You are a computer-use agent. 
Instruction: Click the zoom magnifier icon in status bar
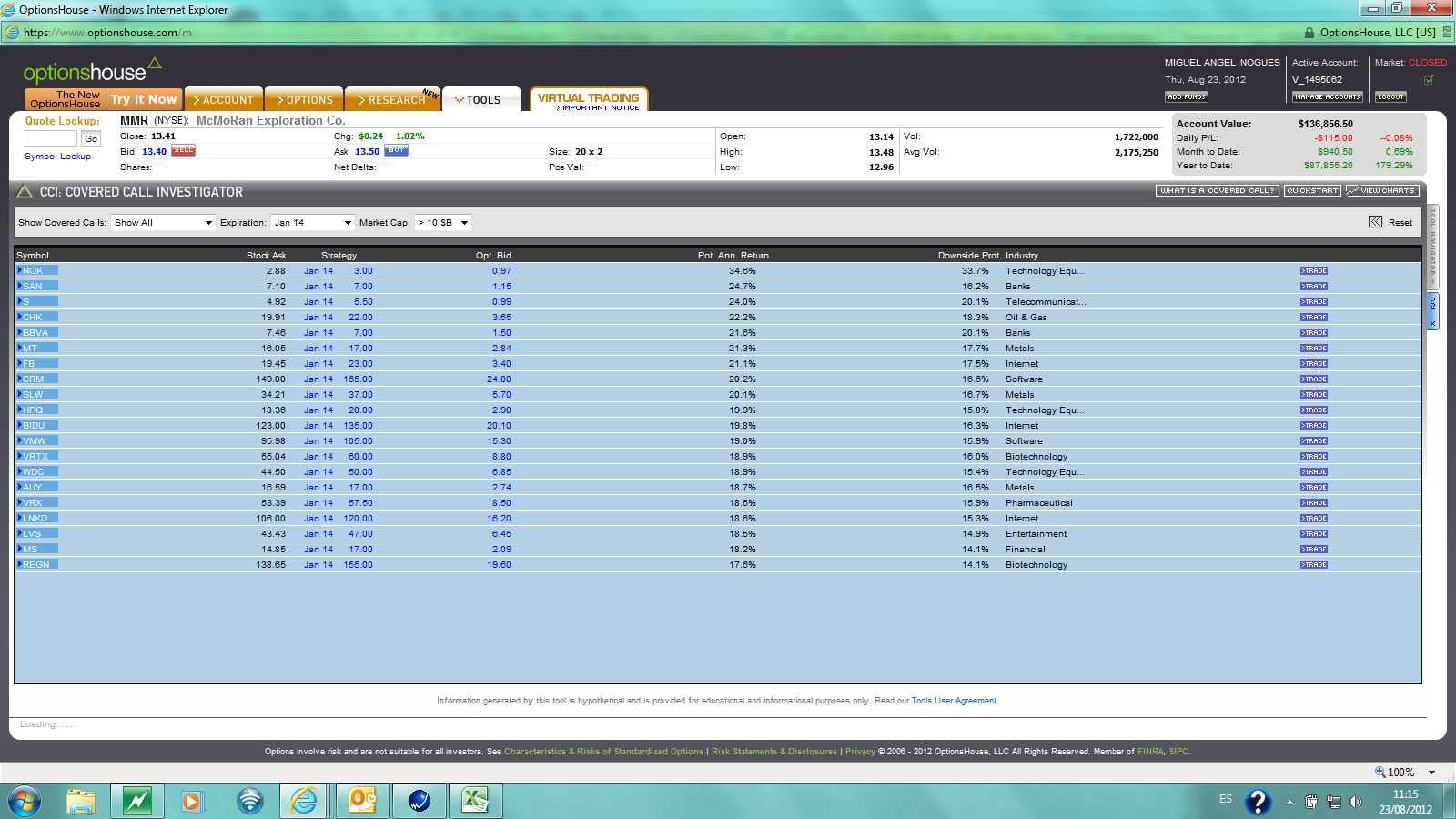coord(1380,772)
